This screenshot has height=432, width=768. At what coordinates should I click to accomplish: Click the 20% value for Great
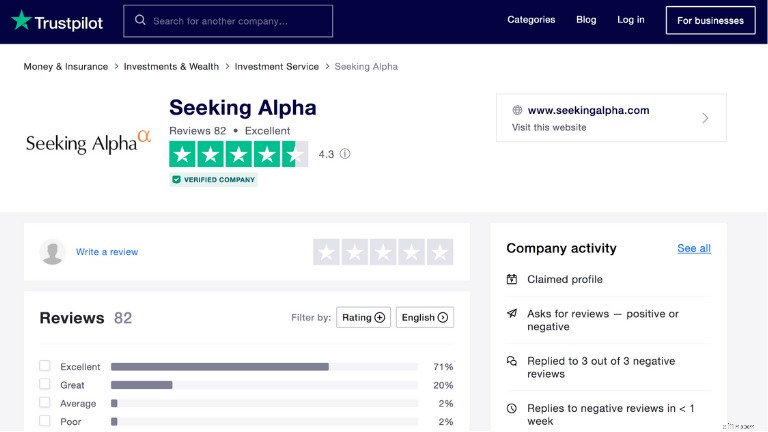(443, 385)
